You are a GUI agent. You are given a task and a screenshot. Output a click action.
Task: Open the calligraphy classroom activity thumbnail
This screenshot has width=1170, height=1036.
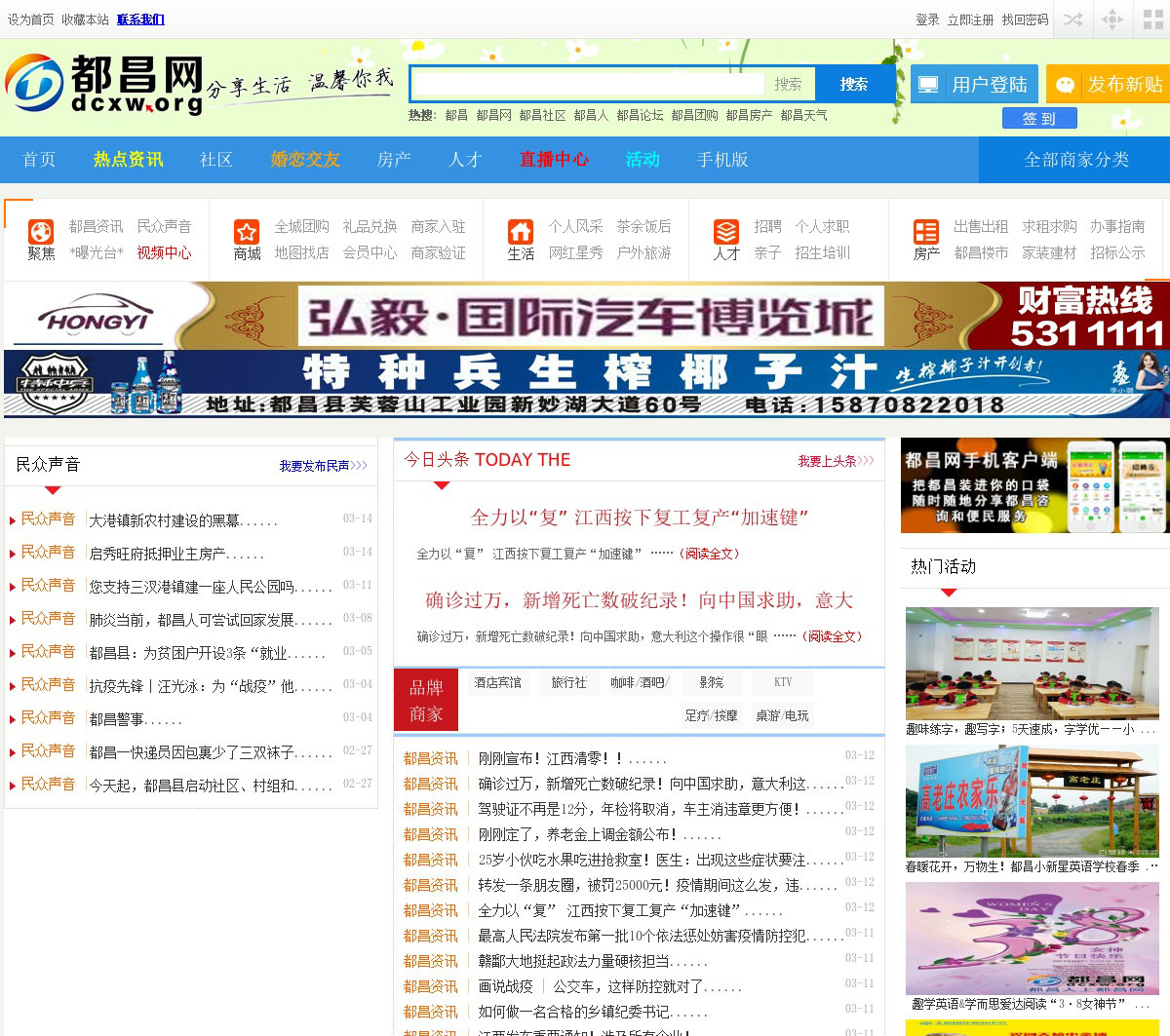[x=1032, y=664]
